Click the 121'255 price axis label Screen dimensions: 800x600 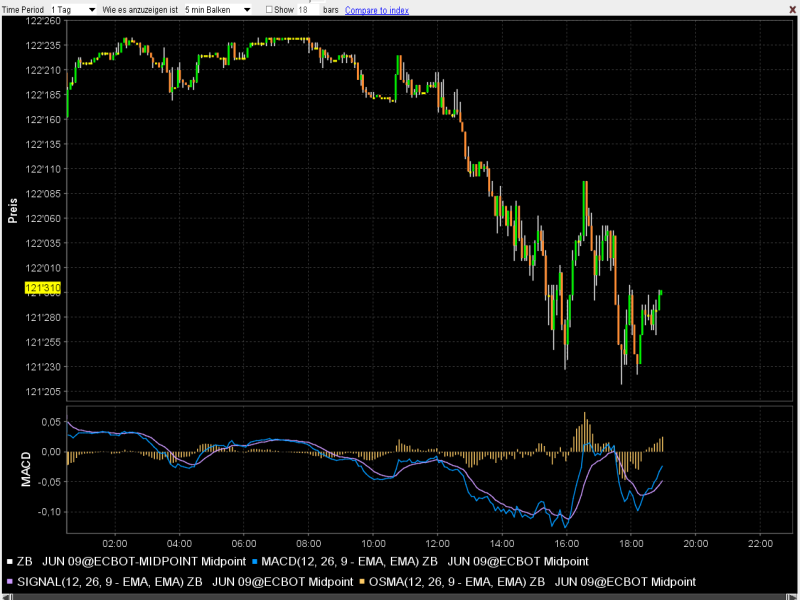point(43,342)
